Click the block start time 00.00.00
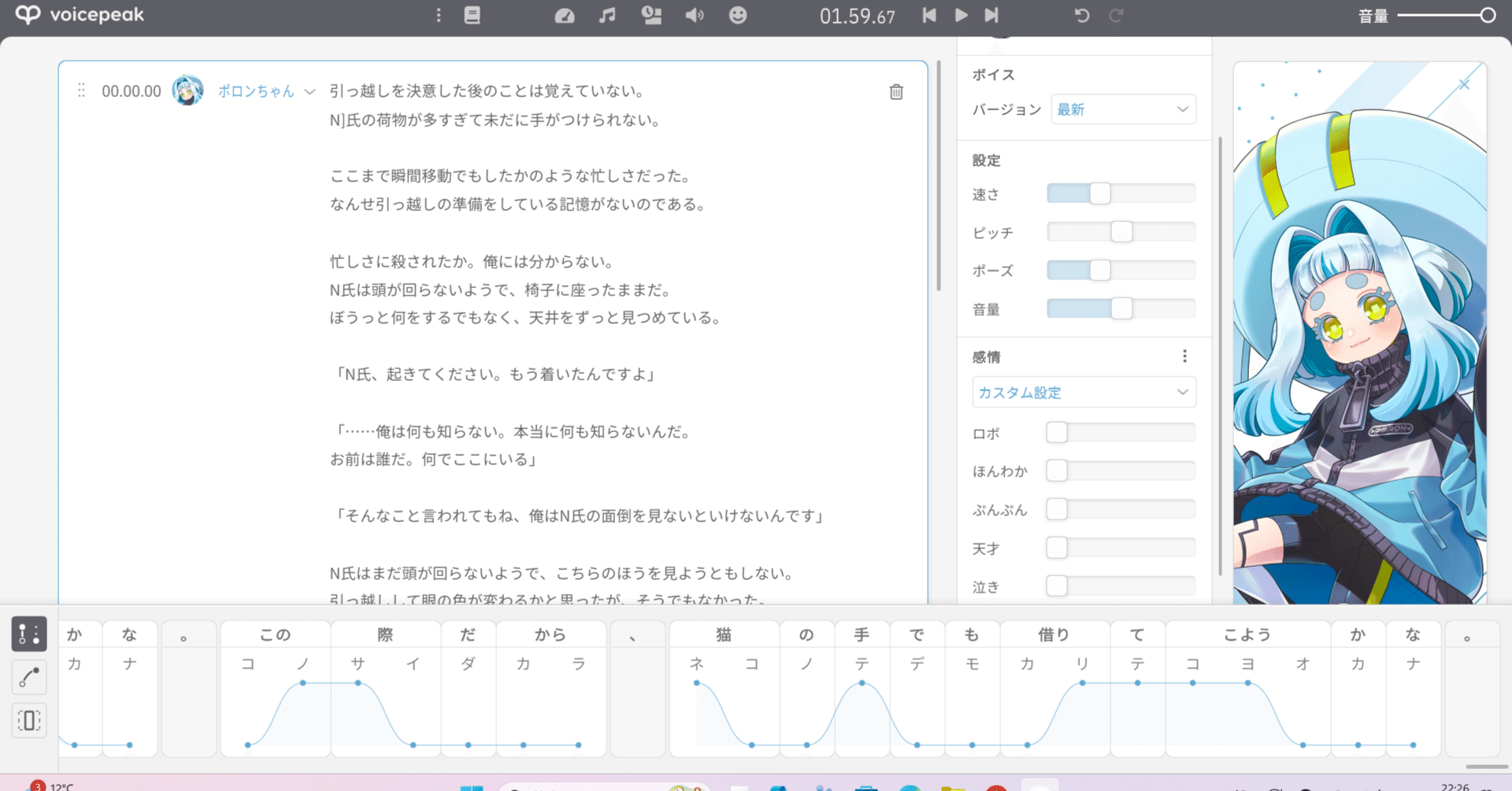Viewport: 1512px width, 791px height. click(132, 91)
